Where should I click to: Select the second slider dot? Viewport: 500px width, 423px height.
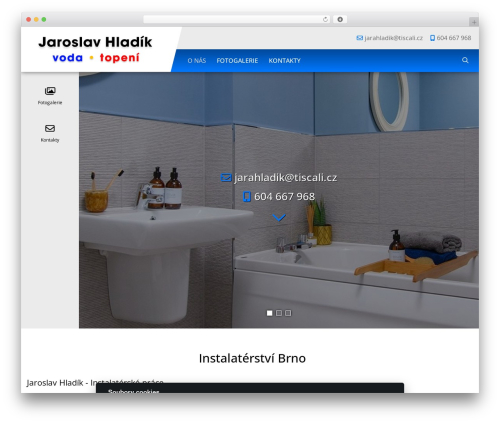pos(279,313)
